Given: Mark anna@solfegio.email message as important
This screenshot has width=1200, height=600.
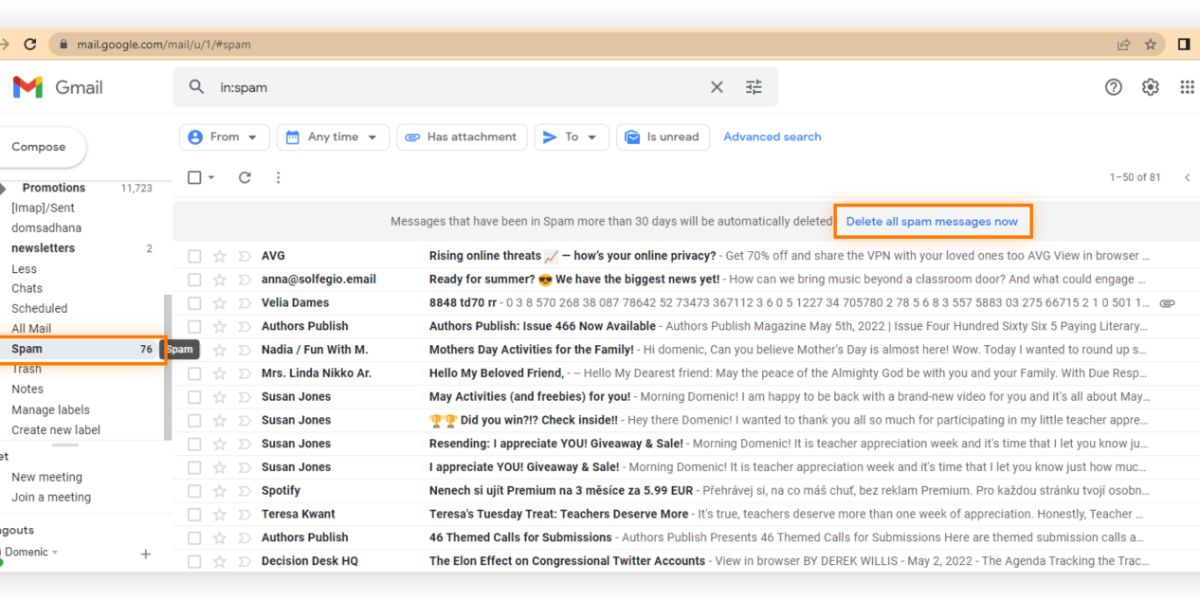Looking at the screenshot, I should (244, 280).
